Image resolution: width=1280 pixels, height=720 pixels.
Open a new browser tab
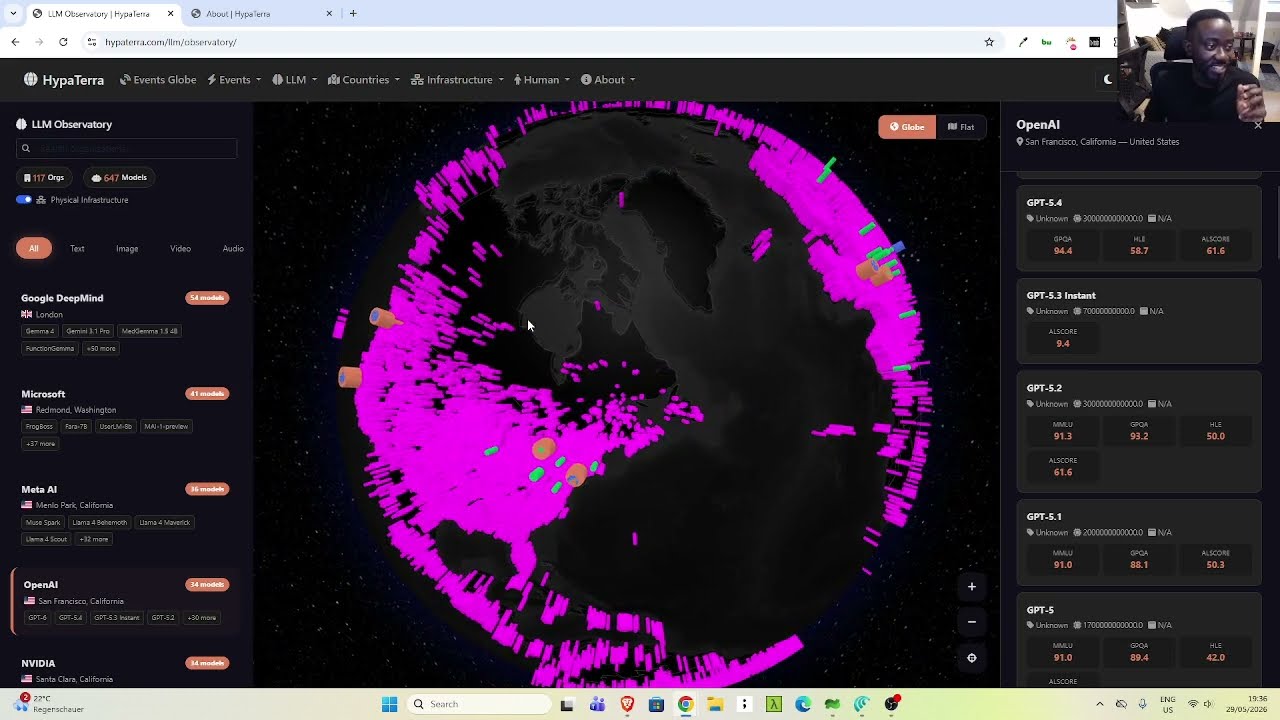353,14
